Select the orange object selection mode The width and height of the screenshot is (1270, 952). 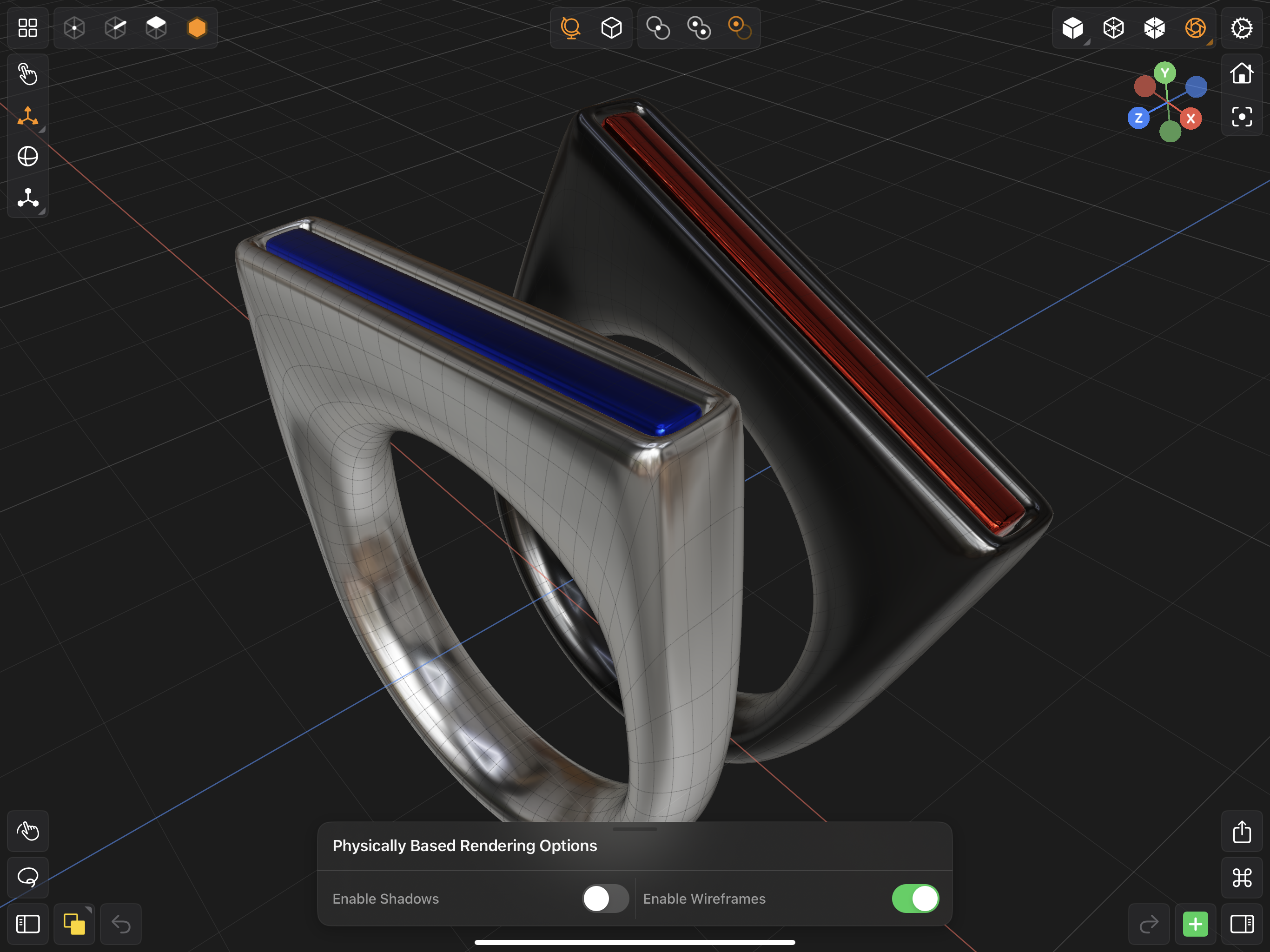click(197, 27)
